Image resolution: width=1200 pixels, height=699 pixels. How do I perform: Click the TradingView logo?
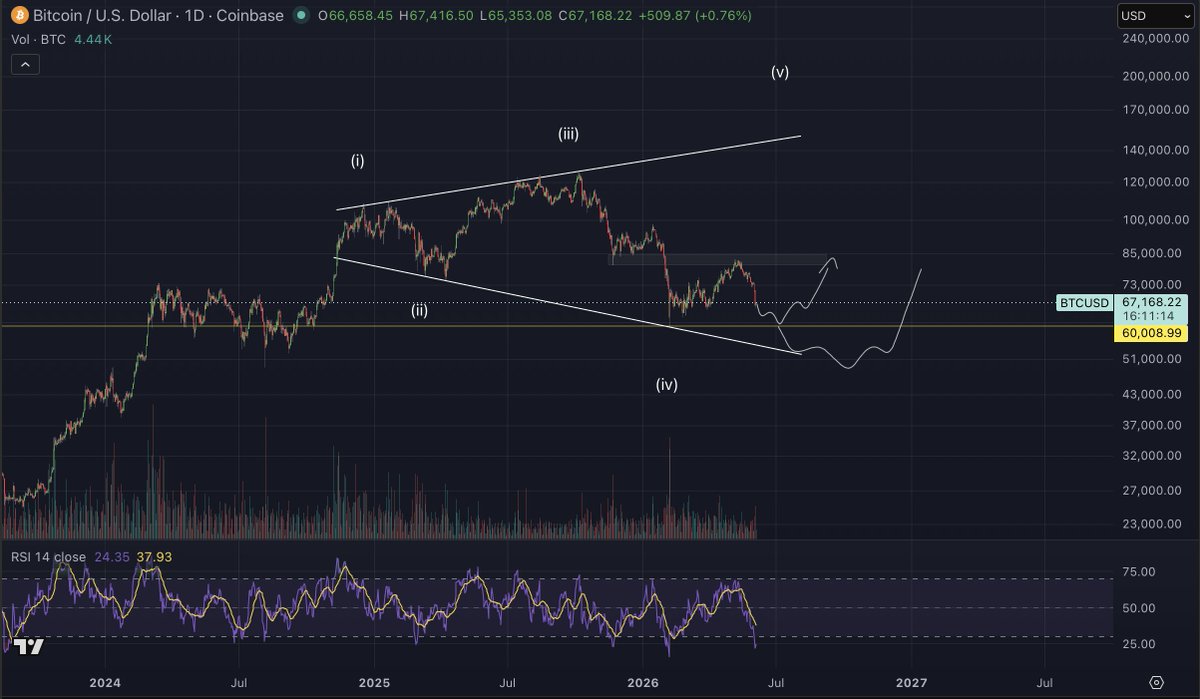tap(29, 647)
